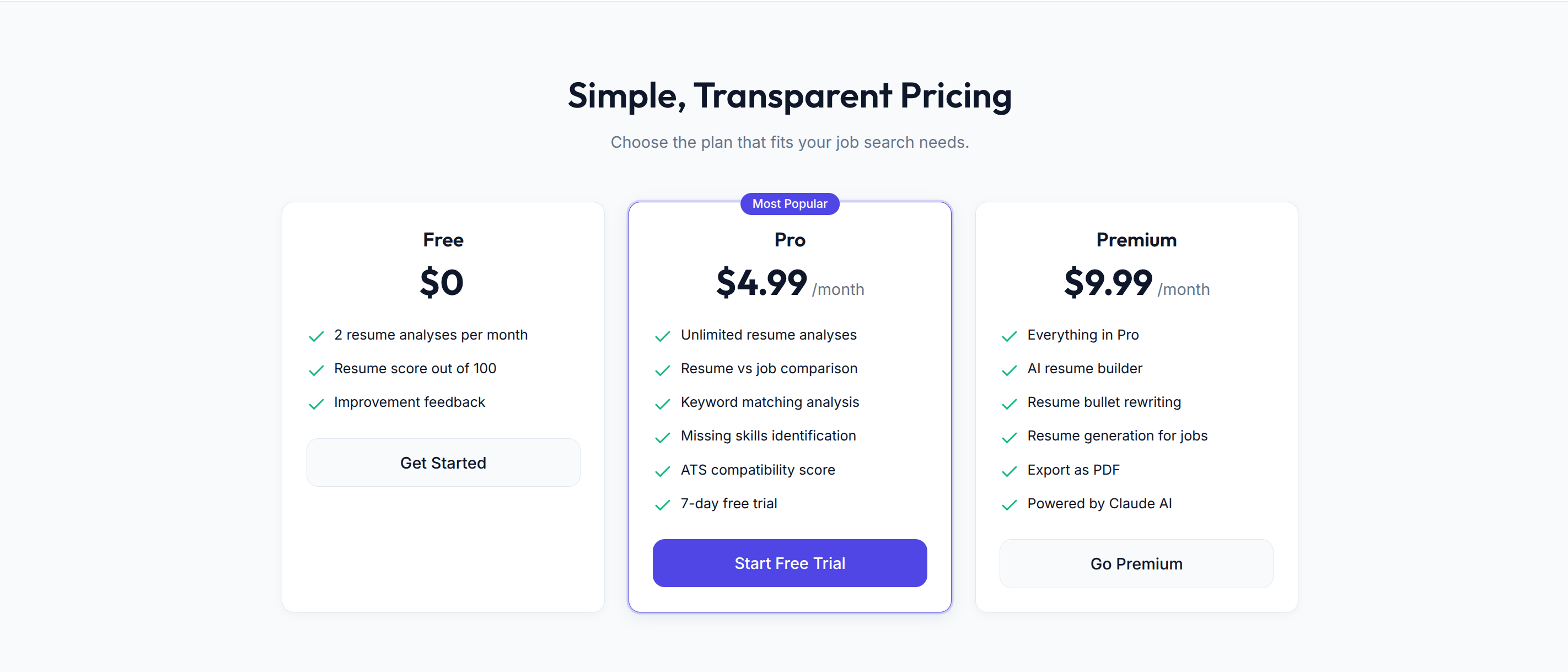1568x672 pixels.
Task: Click the checkmark beside "Everything in Pro"
Action: [x=1009, y=336]
